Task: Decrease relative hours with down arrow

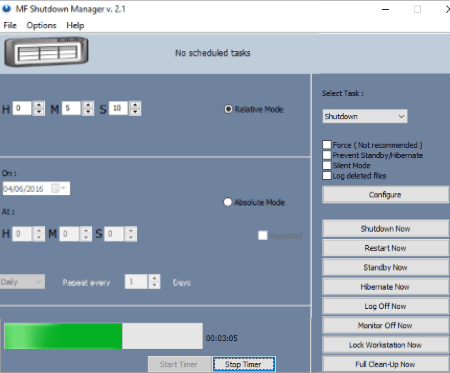Action: pos(39,112)
